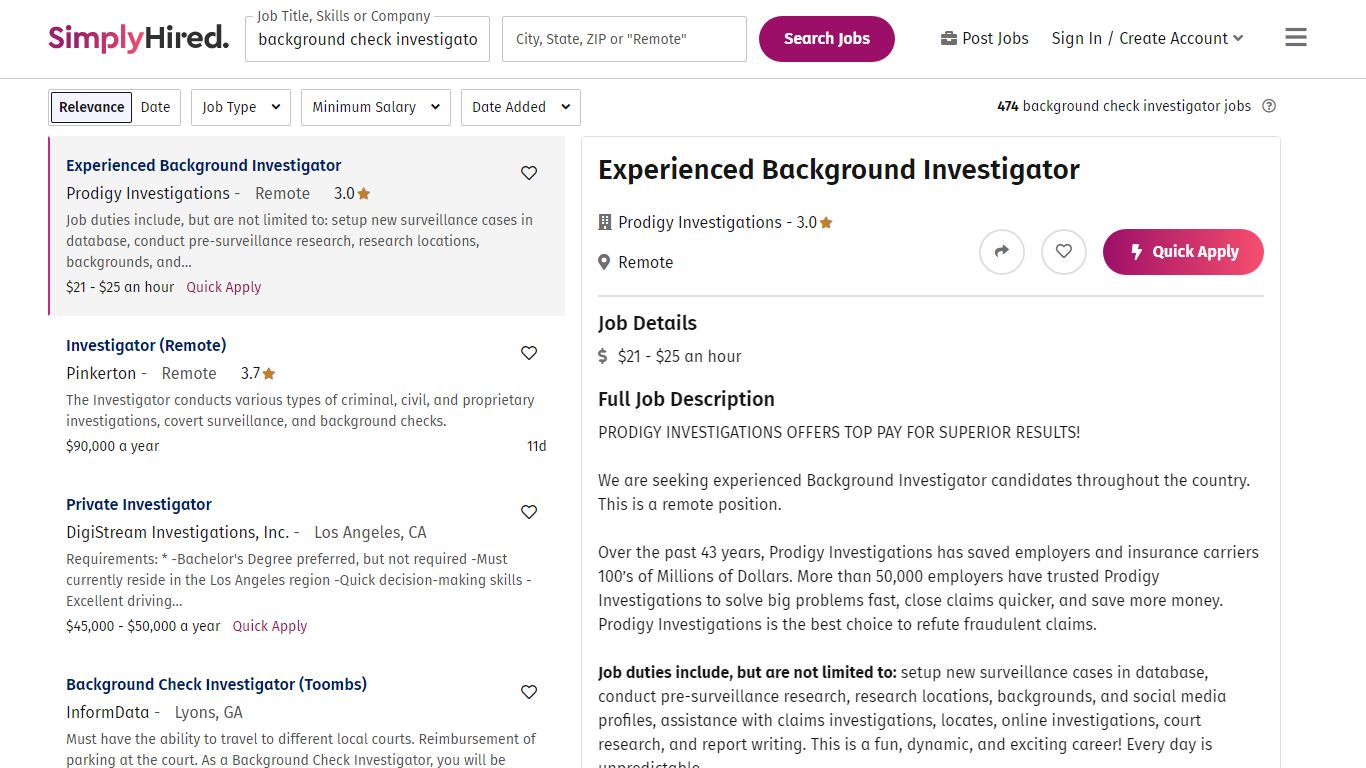The height and width of the screenshot is (768, 1366).
Task: Click the Full Job Description heading
Action: pyautogui.click(x=686, y=399)
